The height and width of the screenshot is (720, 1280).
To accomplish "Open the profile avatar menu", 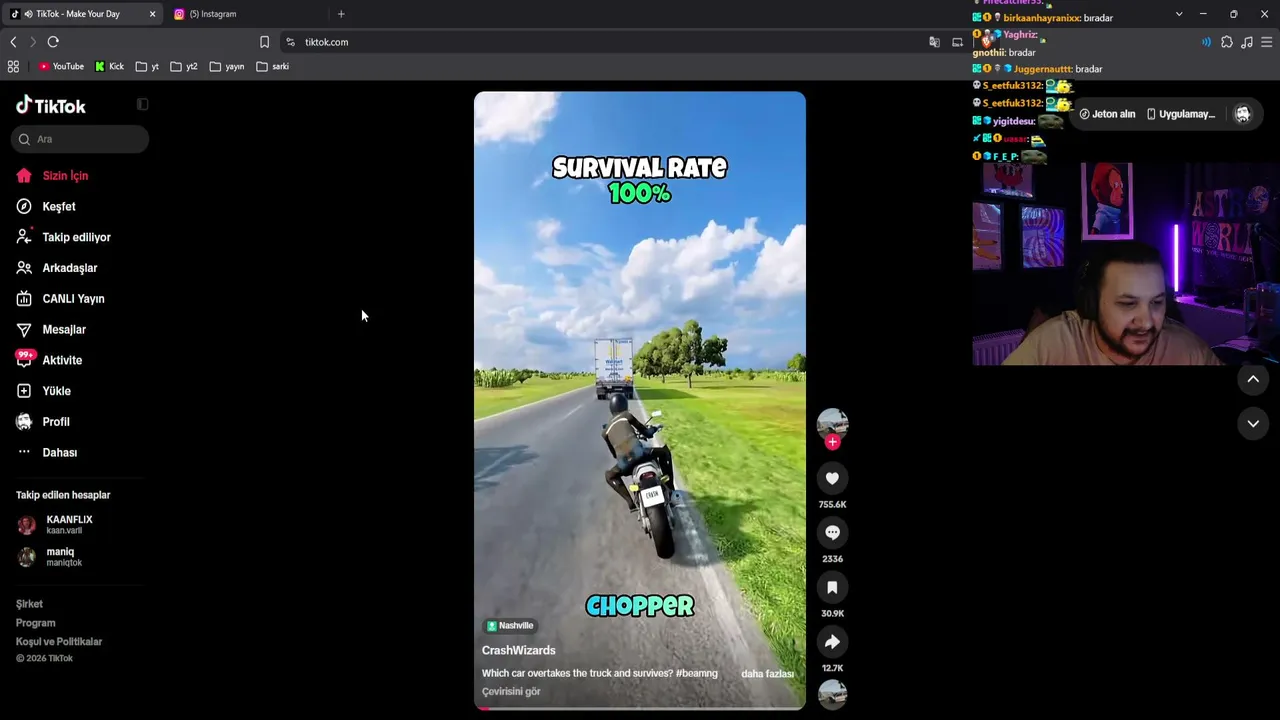I will pyautogui.click(x=1243, y=114).
